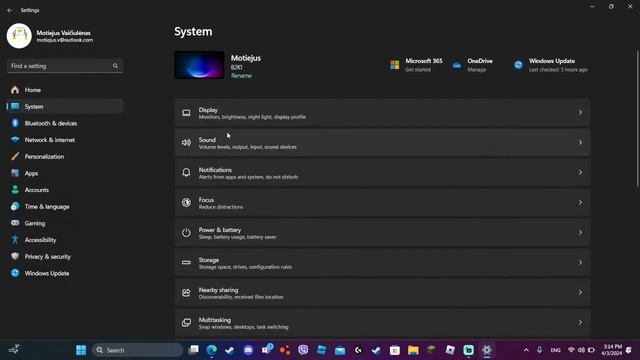This screenshot has height=360, width=640.
Task: Open Microsoft Edge from taskbar
Action: point(211,350)
